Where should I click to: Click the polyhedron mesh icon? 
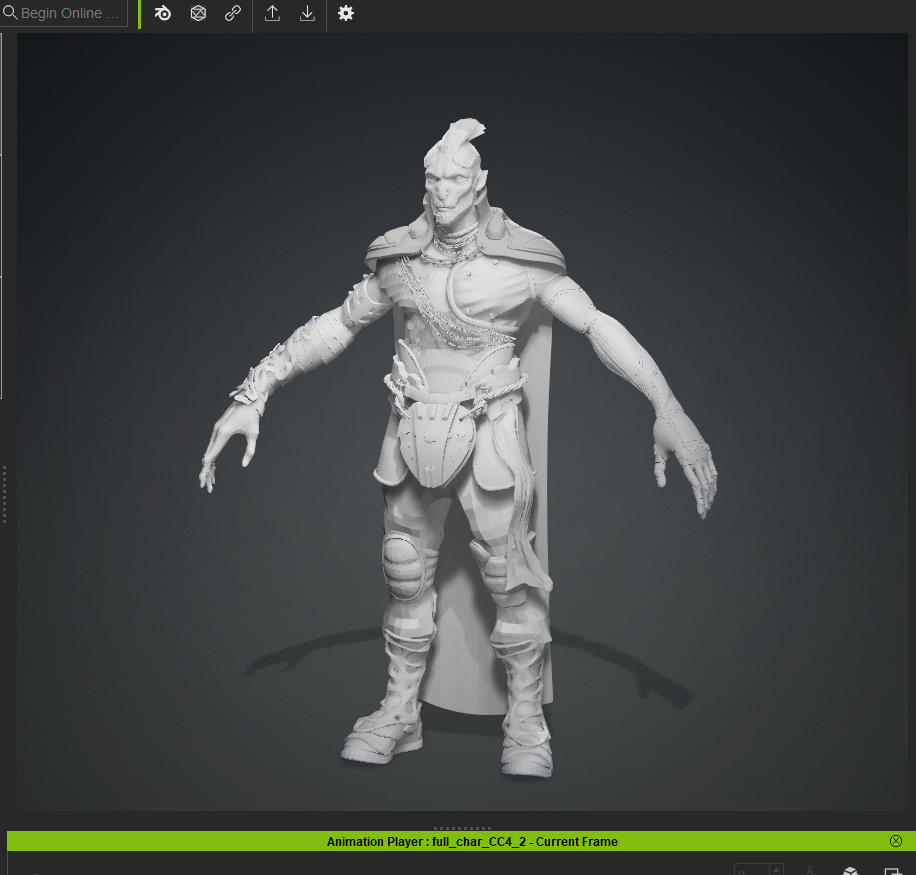(x=198, y=13)
